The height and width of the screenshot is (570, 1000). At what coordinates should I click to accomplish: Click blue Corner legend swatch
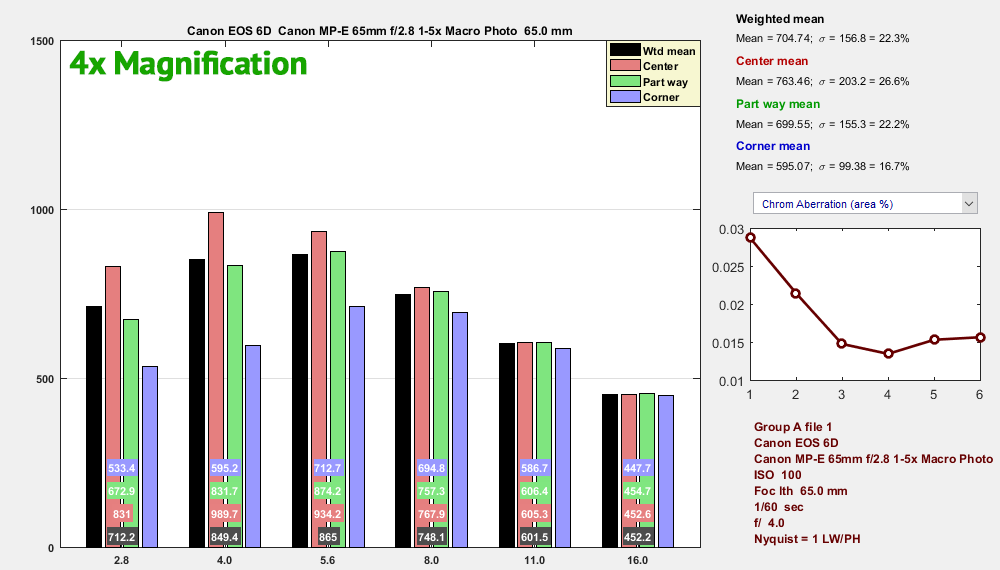point(624,97)
